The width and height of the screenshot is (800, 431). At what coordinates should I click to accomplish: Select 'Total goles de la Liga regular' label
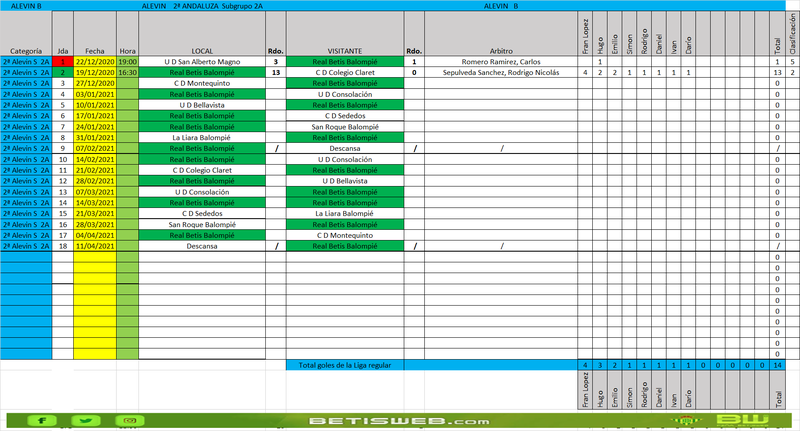click(345, 365)
